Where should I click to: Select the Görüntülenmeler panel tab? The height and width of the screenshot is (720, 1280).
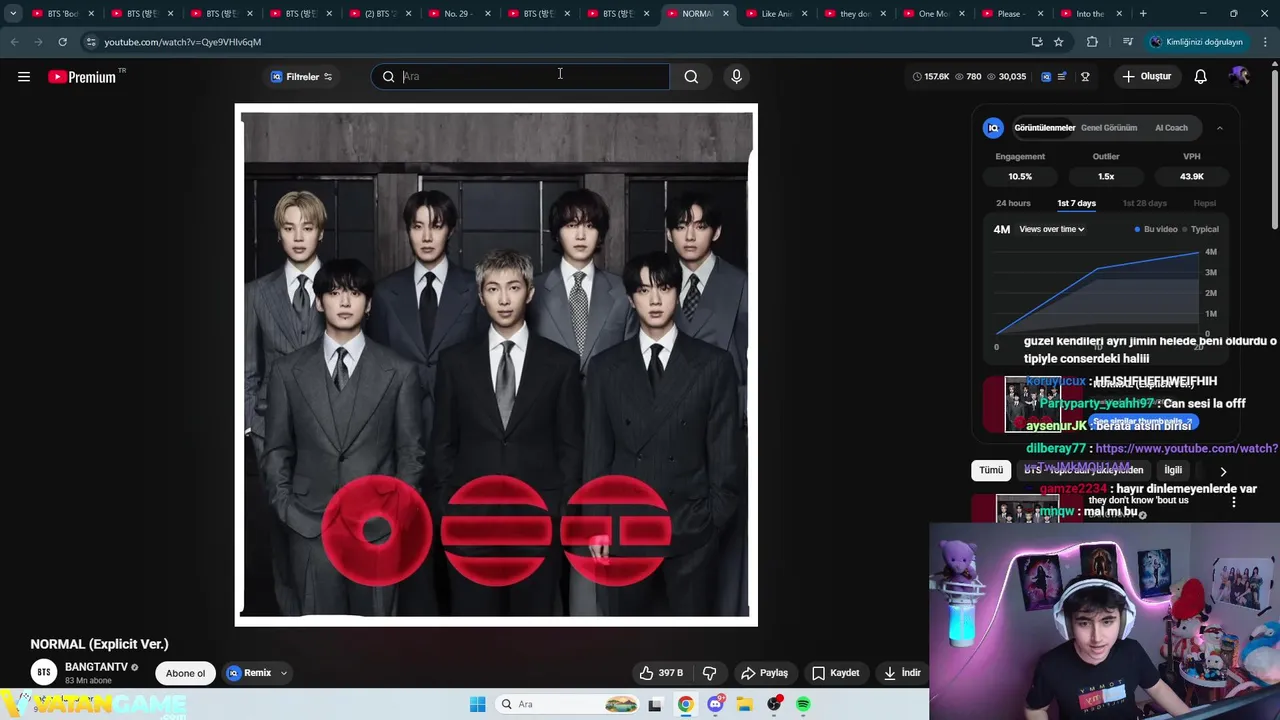1044,128
